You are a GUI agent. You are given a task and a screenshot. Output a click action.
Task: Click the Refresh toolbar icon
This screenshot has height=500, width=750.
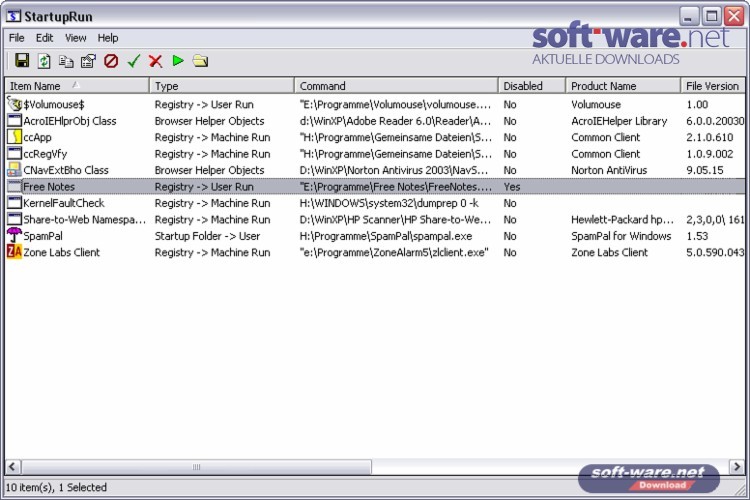point(44,61)
